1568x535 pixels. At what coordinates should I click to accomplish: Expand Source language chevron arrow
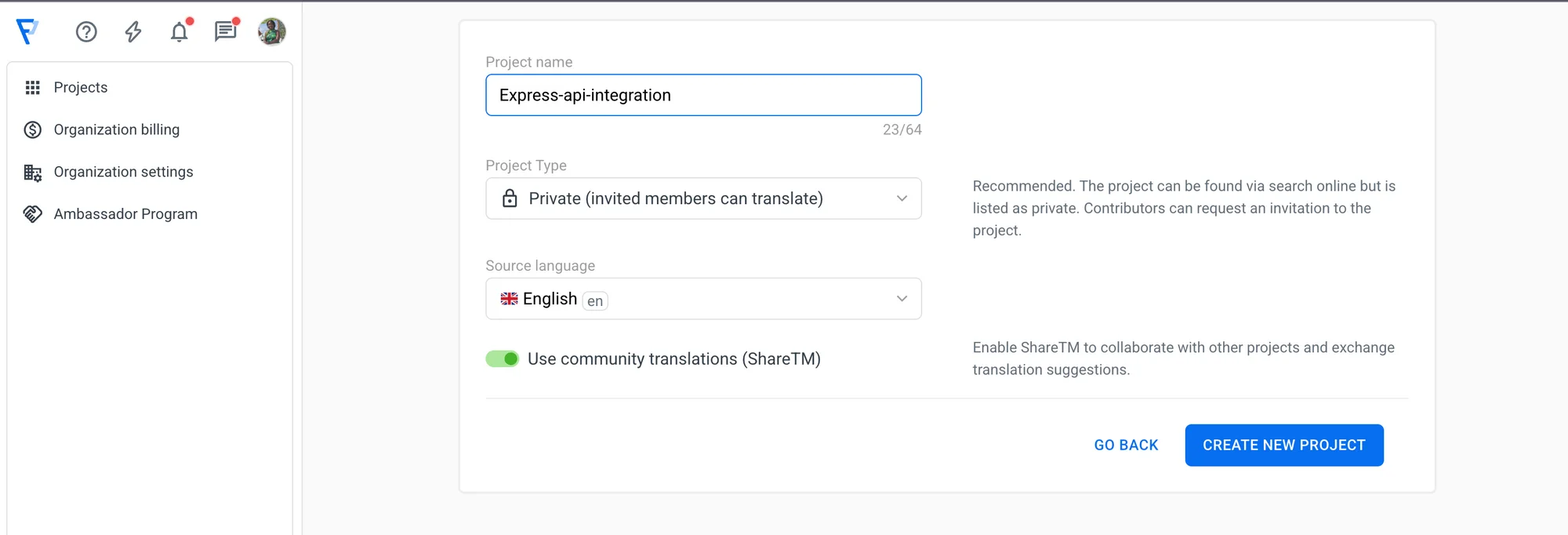point(902,299)
